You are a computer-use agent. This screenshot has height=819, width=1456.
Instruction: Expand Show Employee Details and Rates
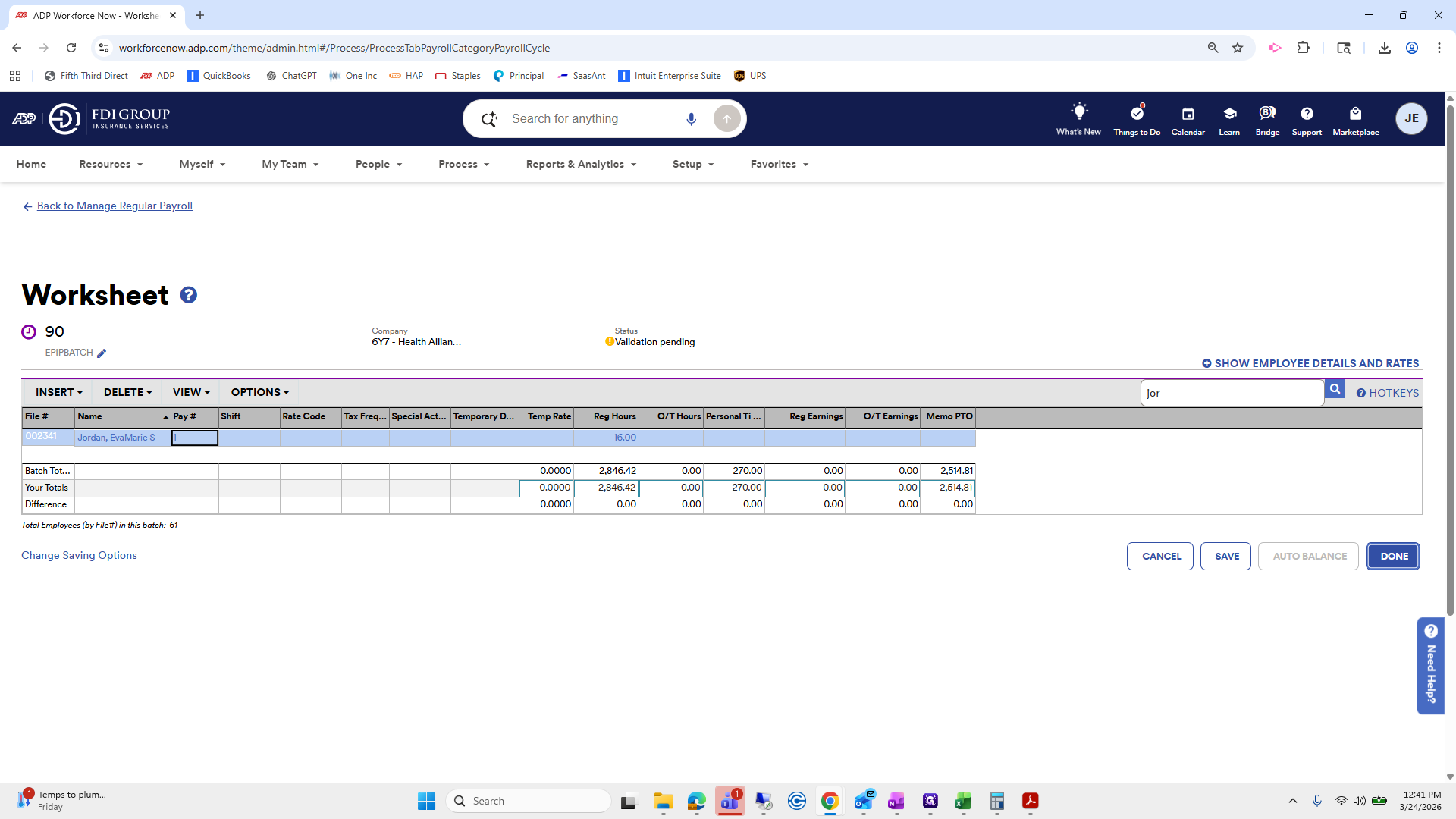[1310, 363]
